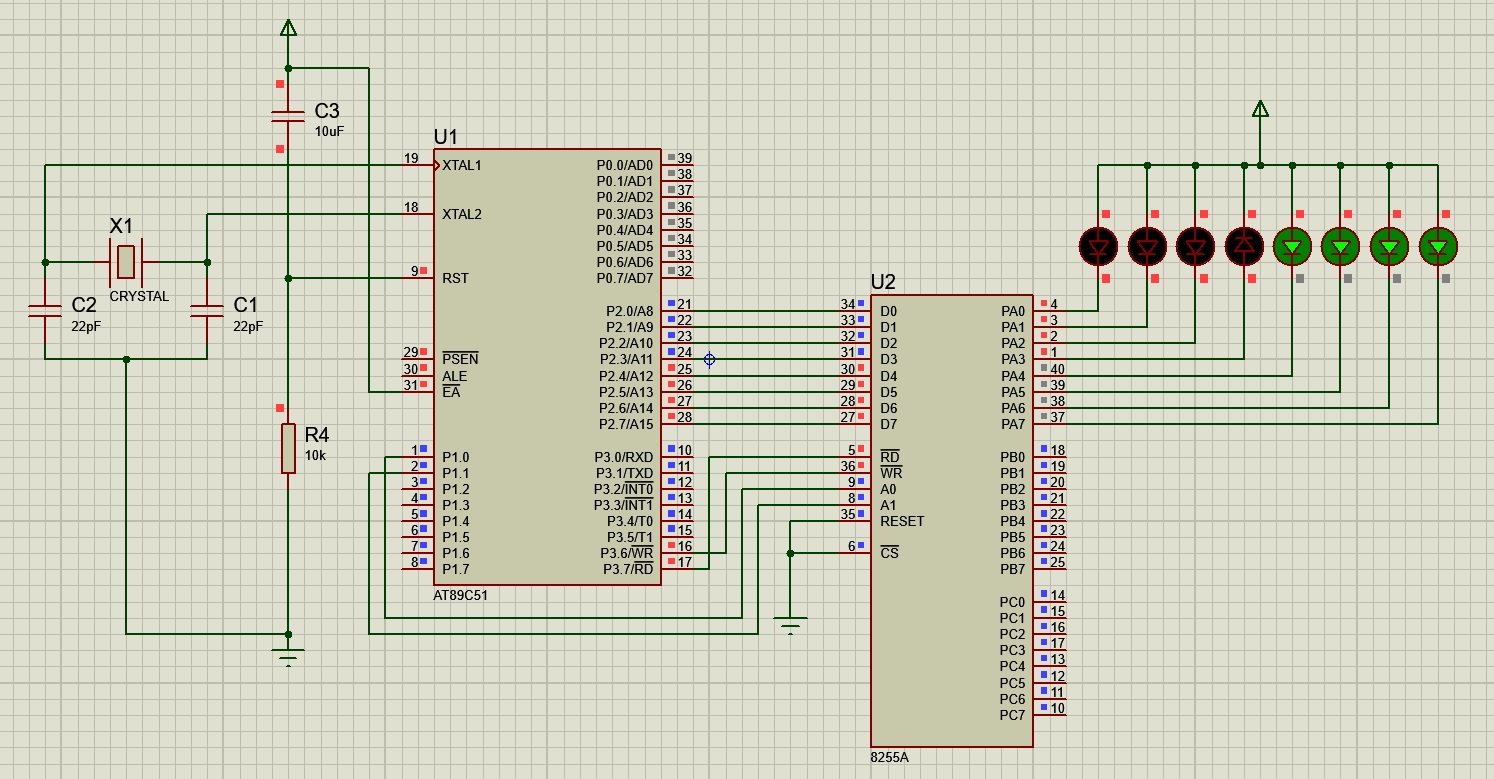This screenshot has width=1494, height=779.
Task: Select the green LED wired to PA5
Action: pyautogui.click(x=1340, y=245)
